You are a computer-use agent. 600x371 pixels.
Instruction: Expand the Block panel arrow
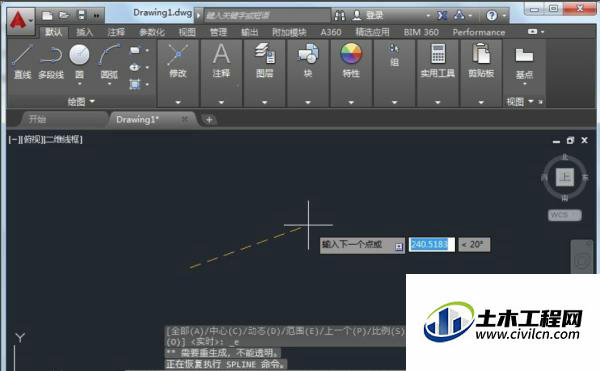pos(308,102)
